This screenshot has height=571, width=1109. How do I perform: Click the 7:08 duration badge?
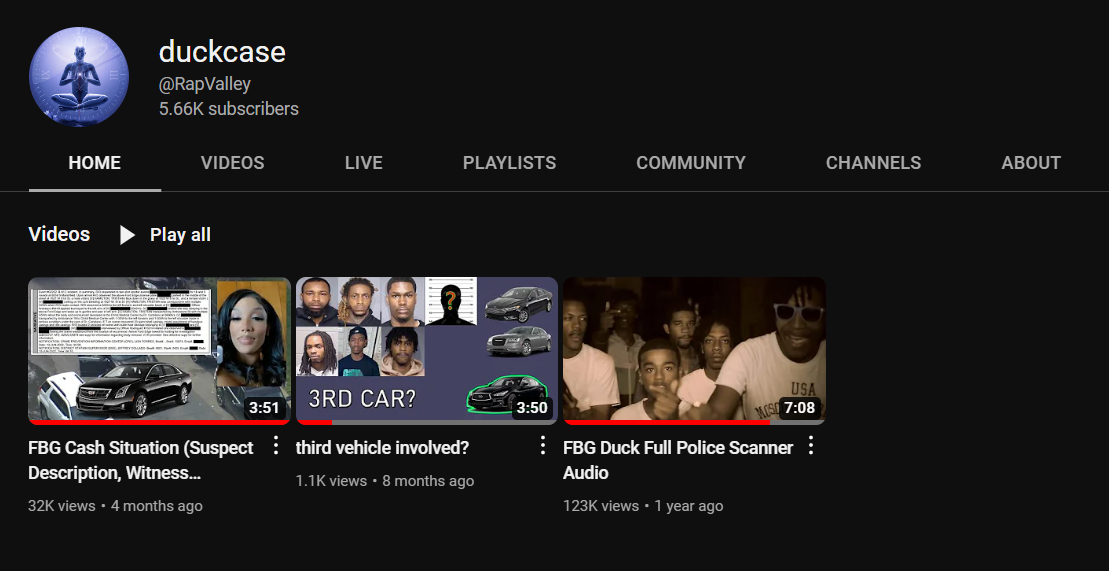point(800,408)
